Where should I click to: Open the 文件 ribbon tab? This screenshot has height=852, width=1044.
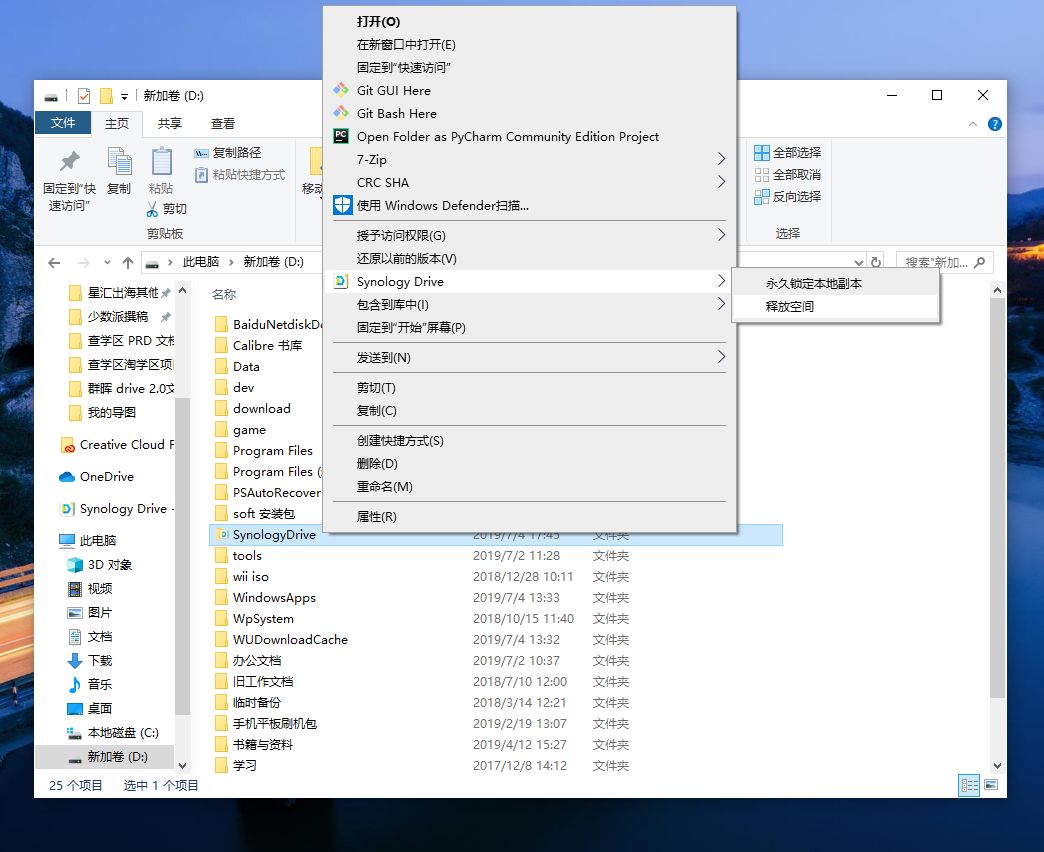[x=63, y=123]
